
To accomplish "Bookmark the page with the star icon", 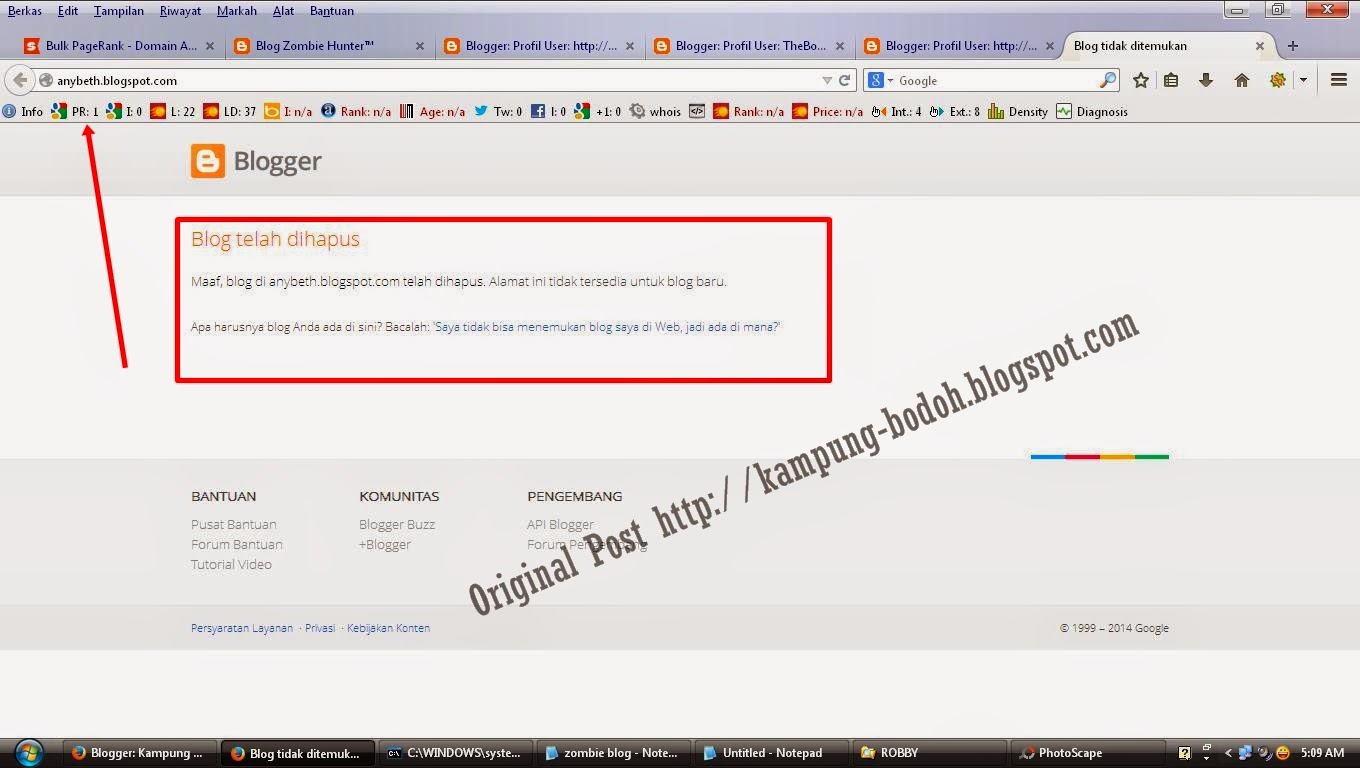I will (x=1141, y=80).
